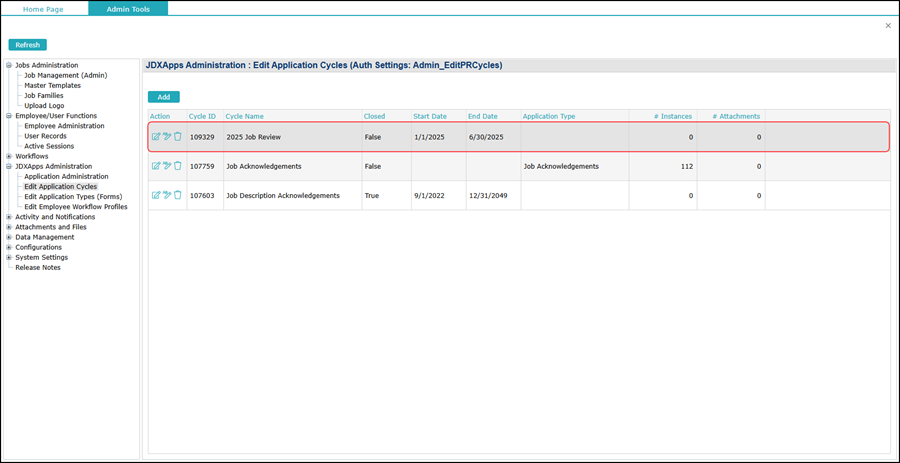The image size is (900, 463).
Task: Open Release Notes in the sidebar
Action: pos(38,268)
